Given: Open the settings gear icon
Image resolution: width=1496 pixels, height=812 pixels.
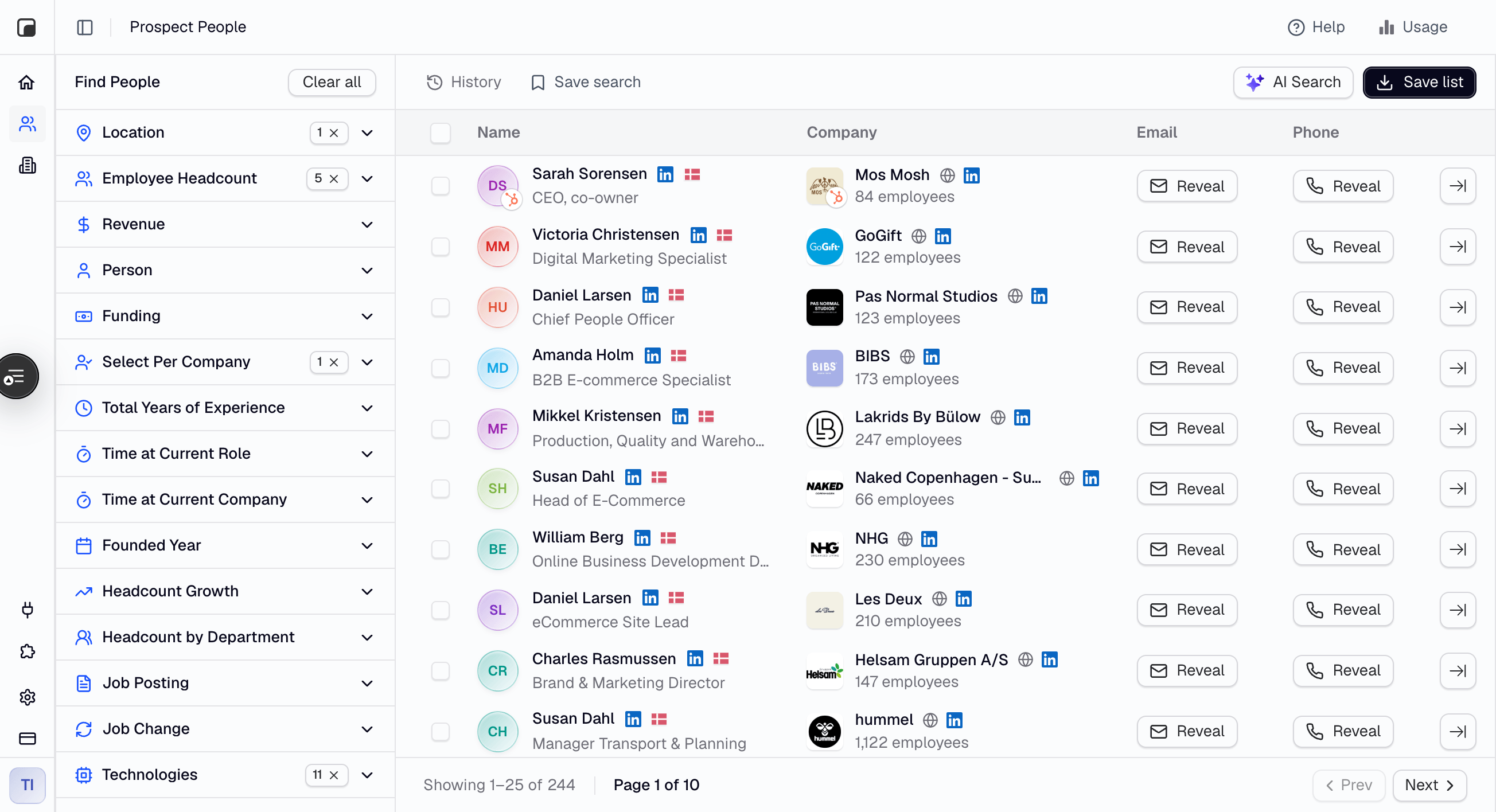Looking at the screenshot, I should (x=27, y=697).
